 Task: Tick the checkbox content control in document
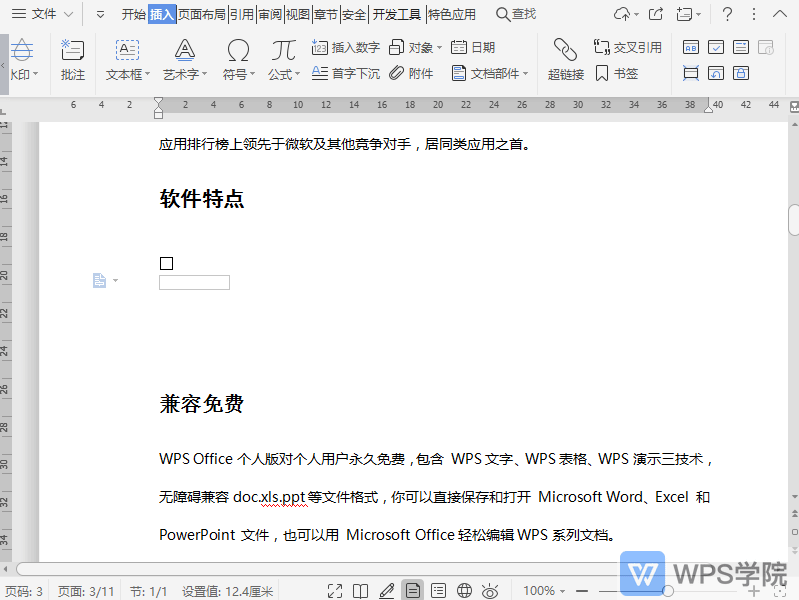click(x=166, y=263)
